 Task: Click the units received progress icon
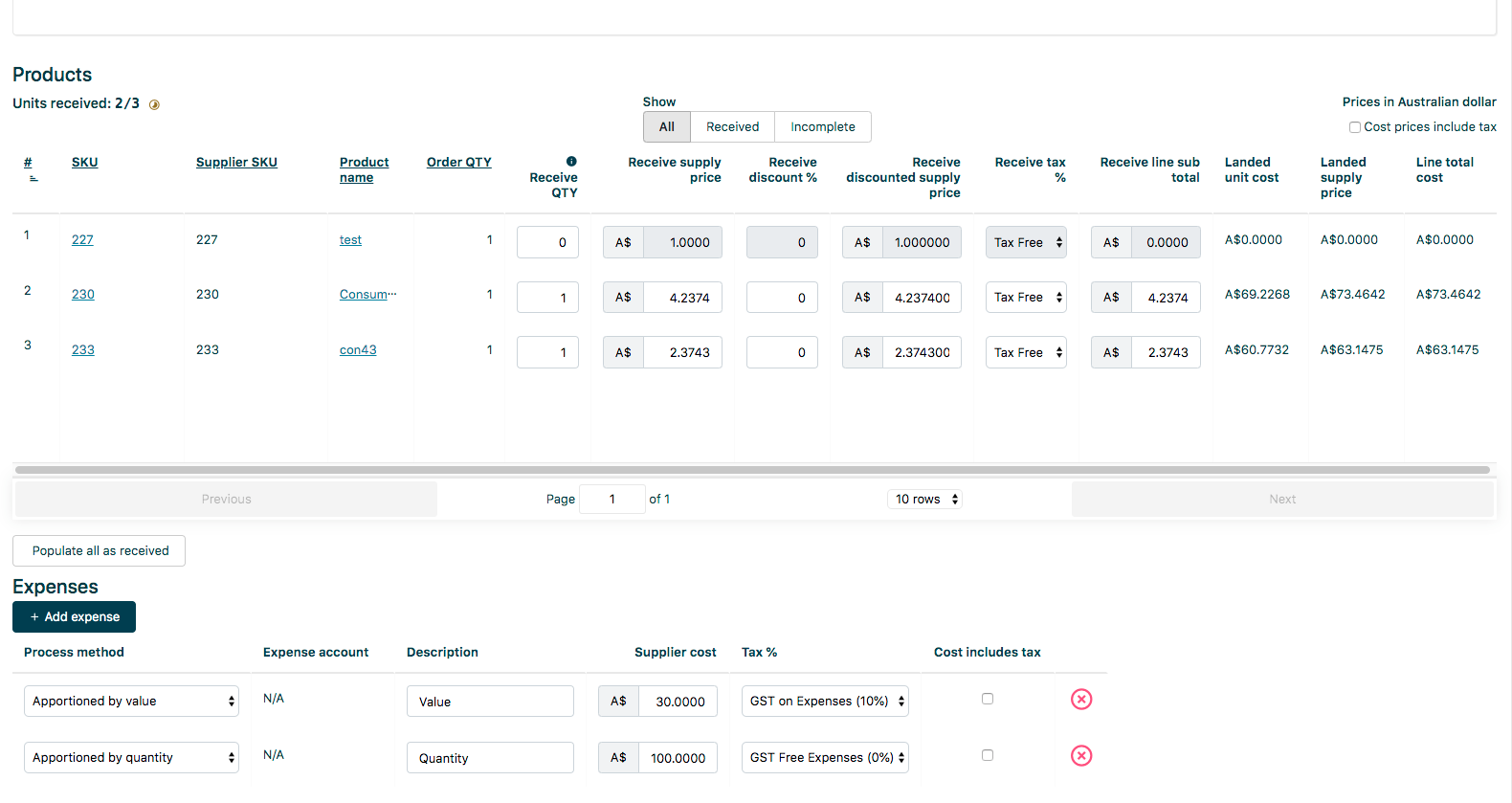[x=154, y=104]
